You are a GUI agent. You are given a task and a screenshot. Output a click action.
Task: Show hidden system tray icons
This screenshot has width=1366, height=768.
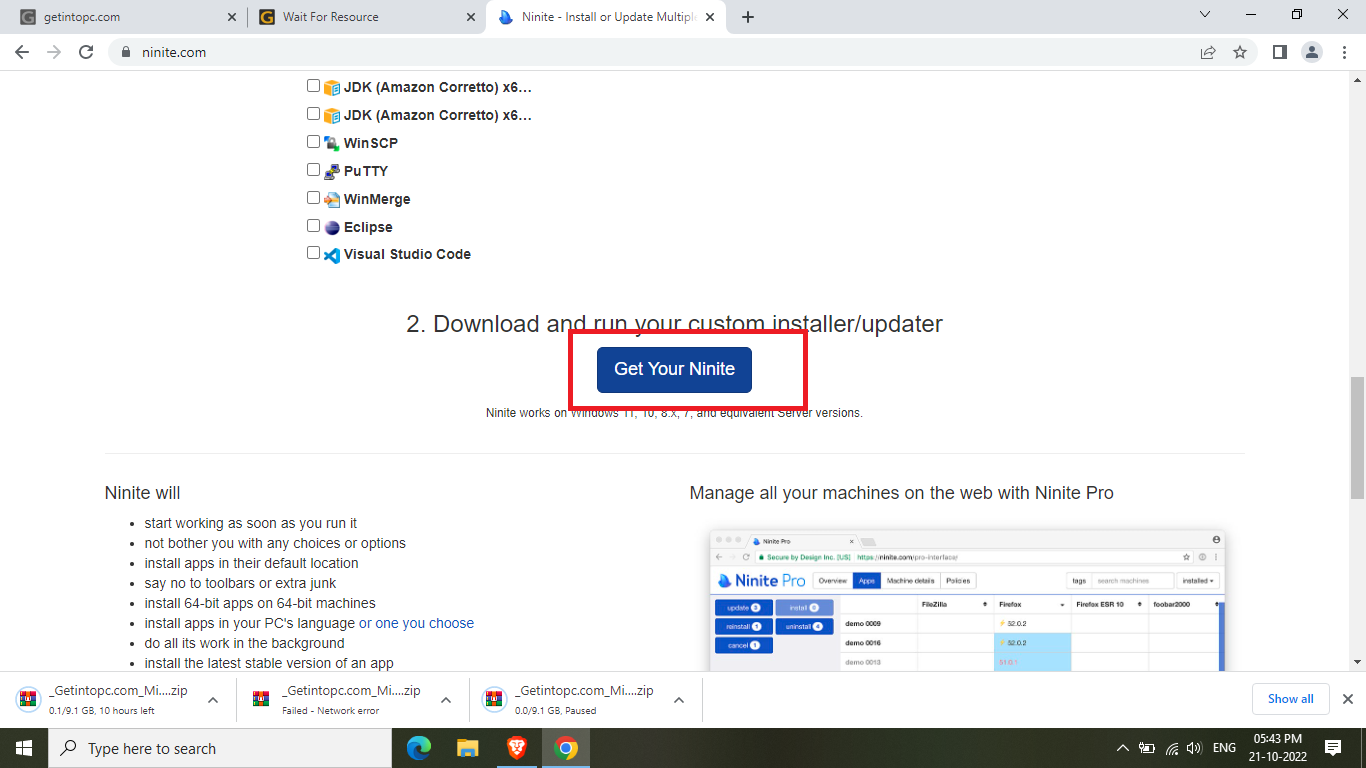tap(1122, 748)
